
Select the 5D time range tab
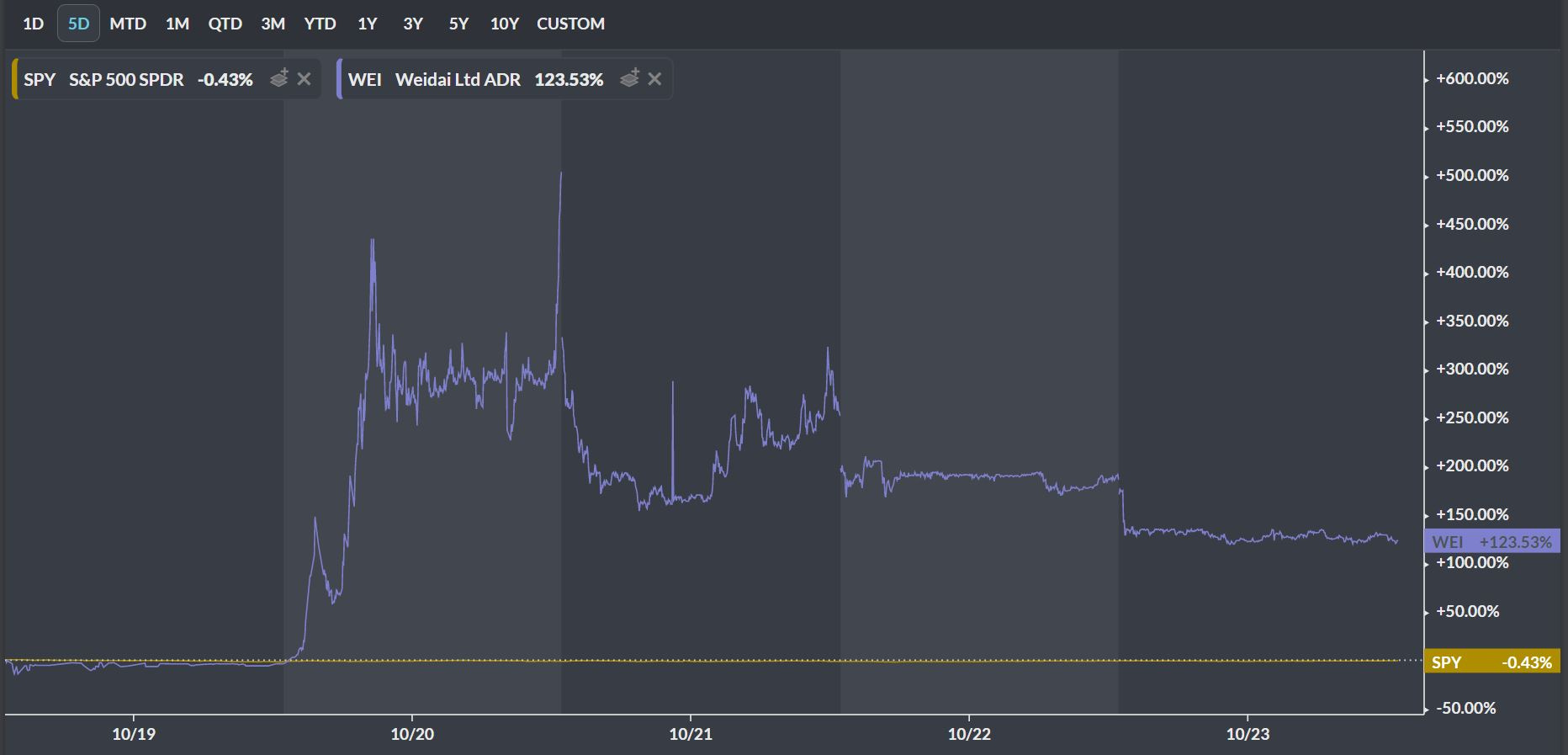[x=78, y=24]
